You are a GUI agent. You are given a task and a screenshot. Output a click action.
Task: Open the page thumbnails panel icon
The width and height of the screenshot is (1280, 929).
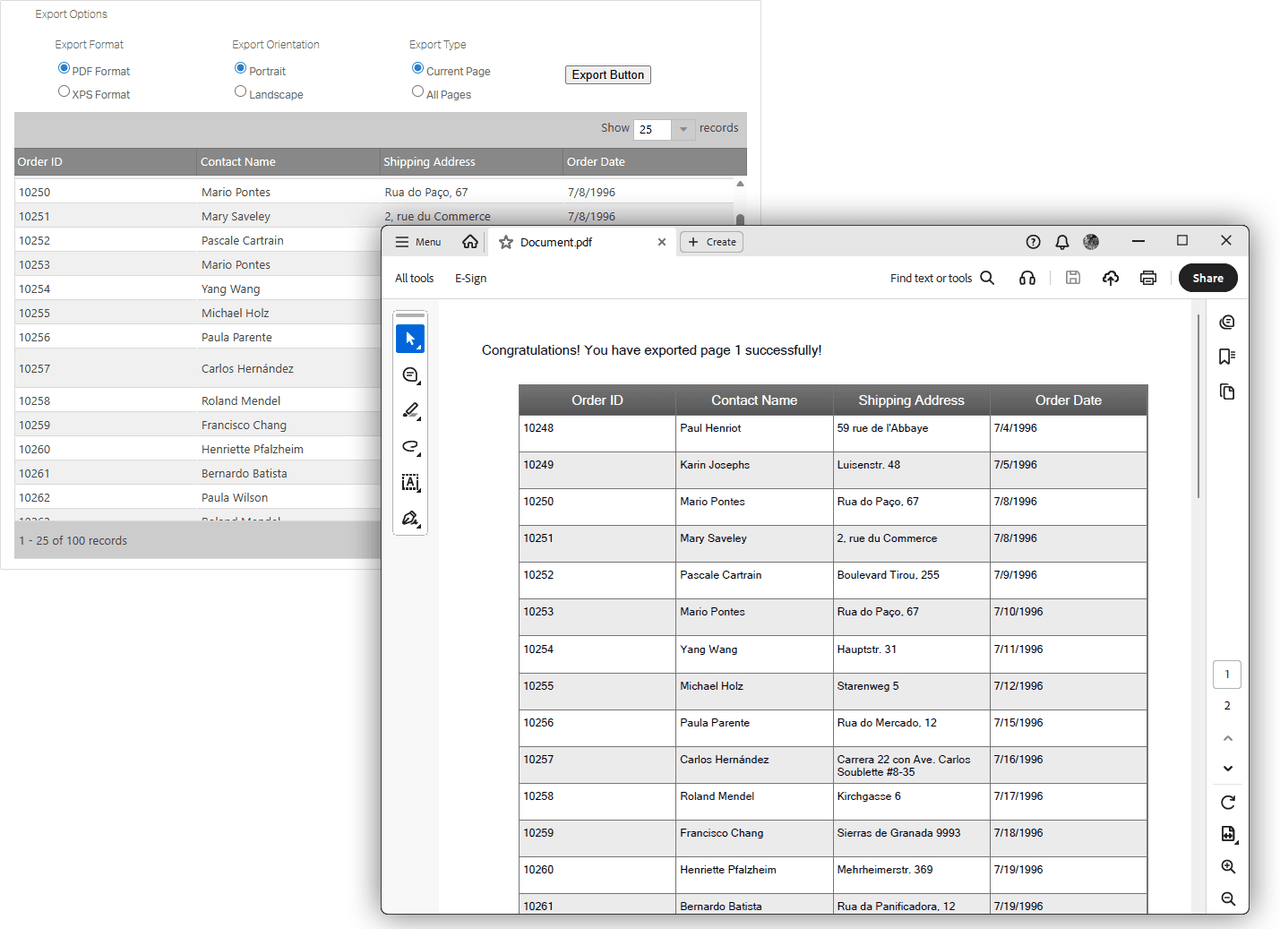1227,391
